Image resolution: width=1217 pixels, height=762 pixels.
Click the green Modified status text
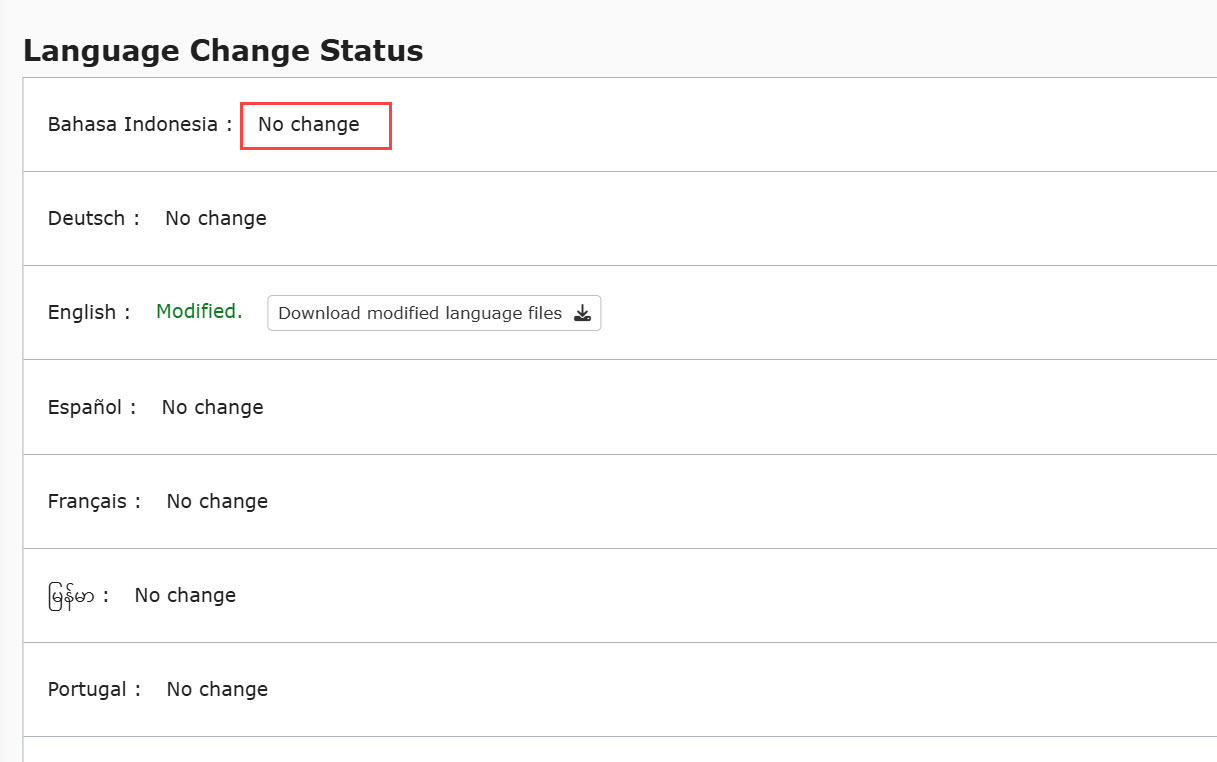(x=199, y=312)
